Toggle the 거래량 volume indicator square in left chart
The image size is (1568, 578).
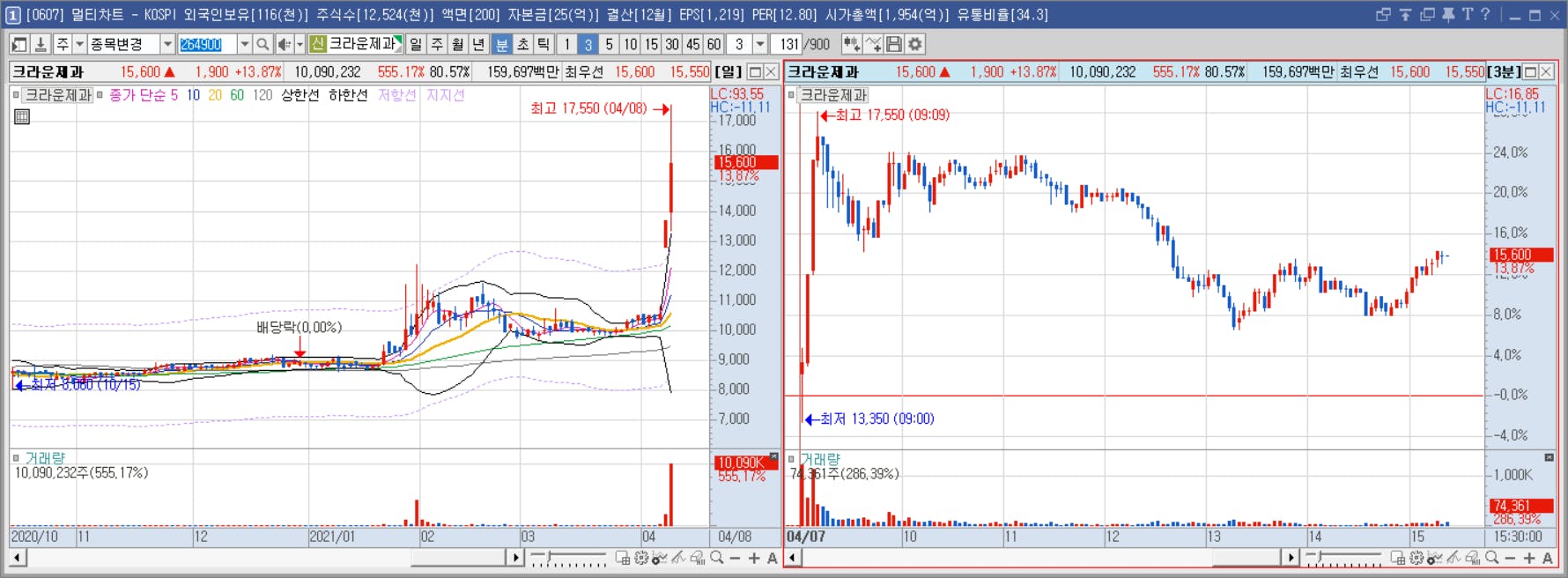click(16, 458)
